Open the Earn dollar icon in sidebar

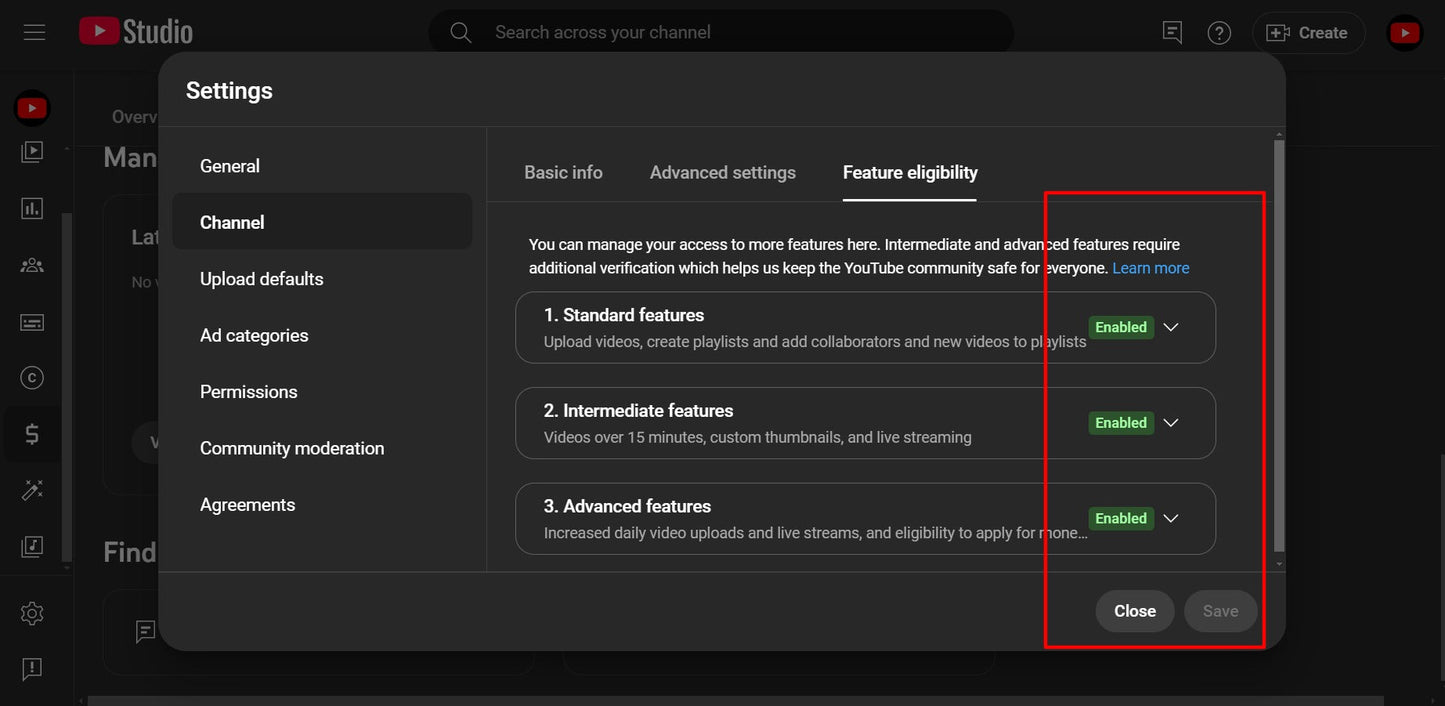32,434
